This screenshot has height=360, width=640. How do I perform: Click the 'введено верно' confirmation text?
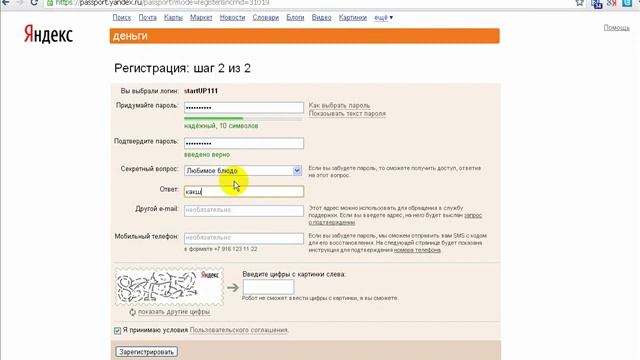click(x=207, y=155)
